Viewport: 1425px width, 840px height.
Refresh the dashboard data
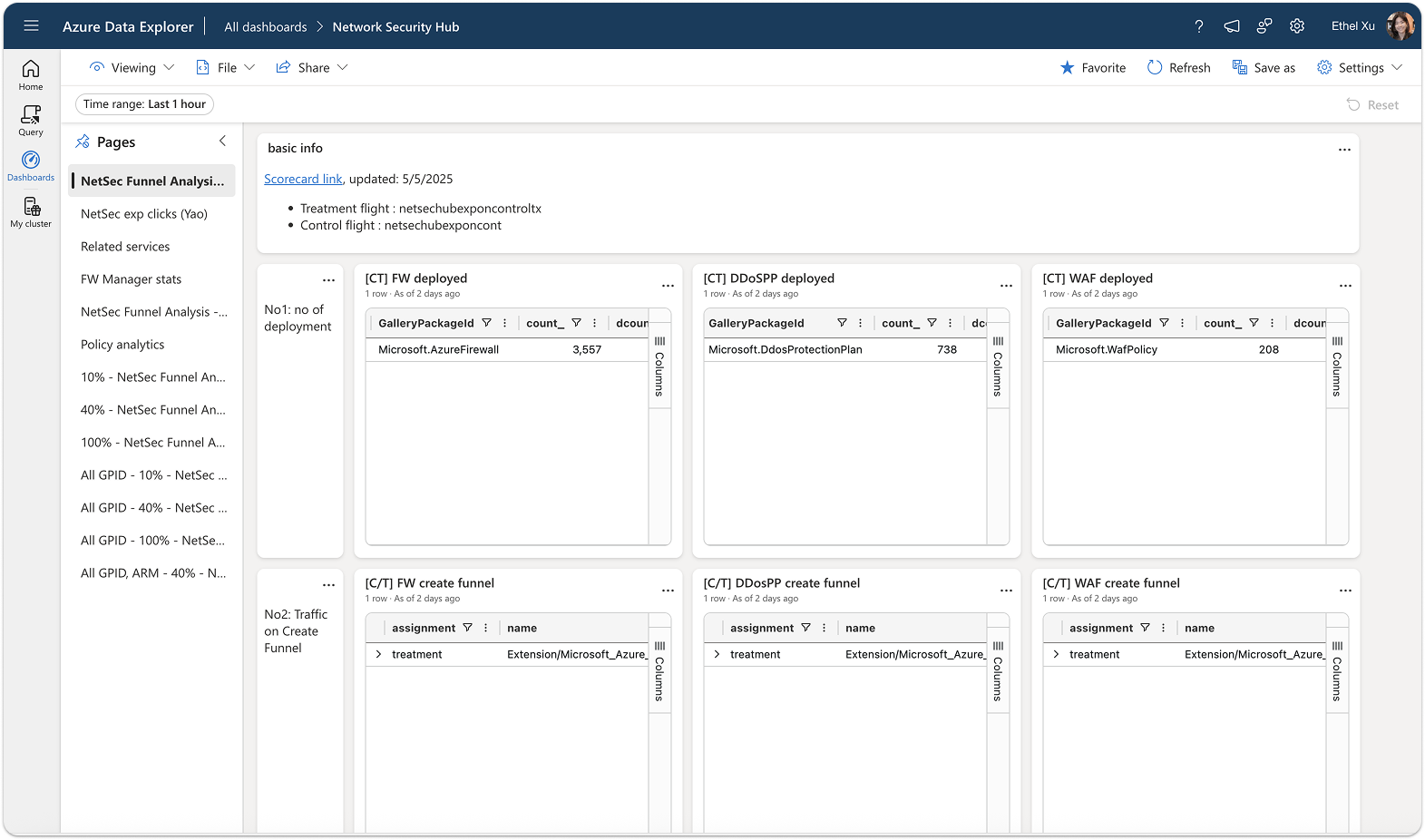1179,68
